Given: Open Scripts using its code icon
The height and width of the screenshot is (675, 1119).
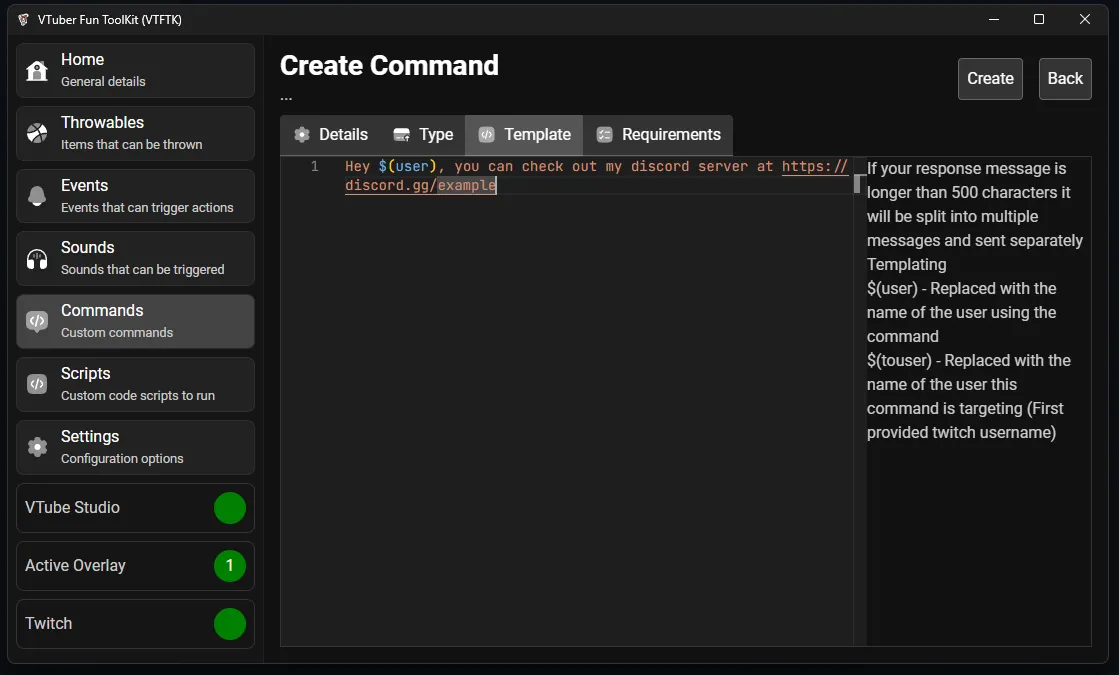Looking at the screenshot, I should point(37,384).
